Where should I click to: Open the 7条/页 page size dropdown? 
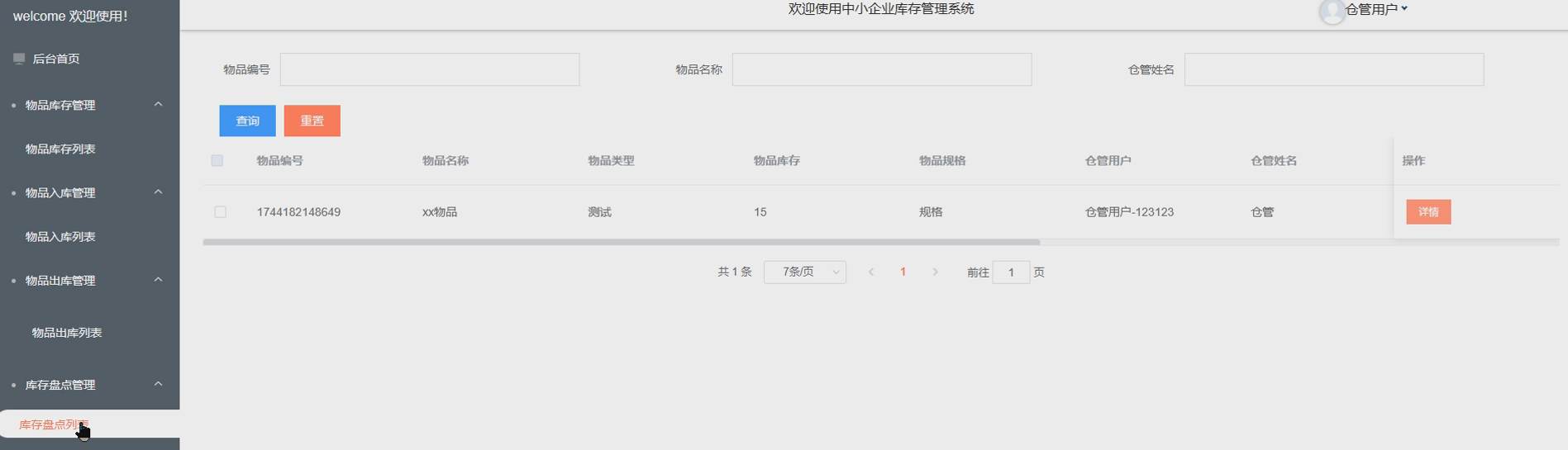pos(805,272)
